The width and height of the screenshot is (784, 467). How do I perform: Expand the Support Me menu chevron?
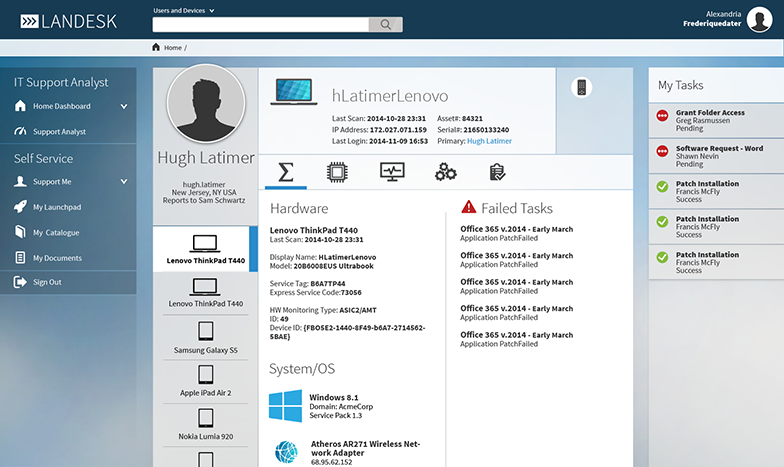click(x=124, y=182)
